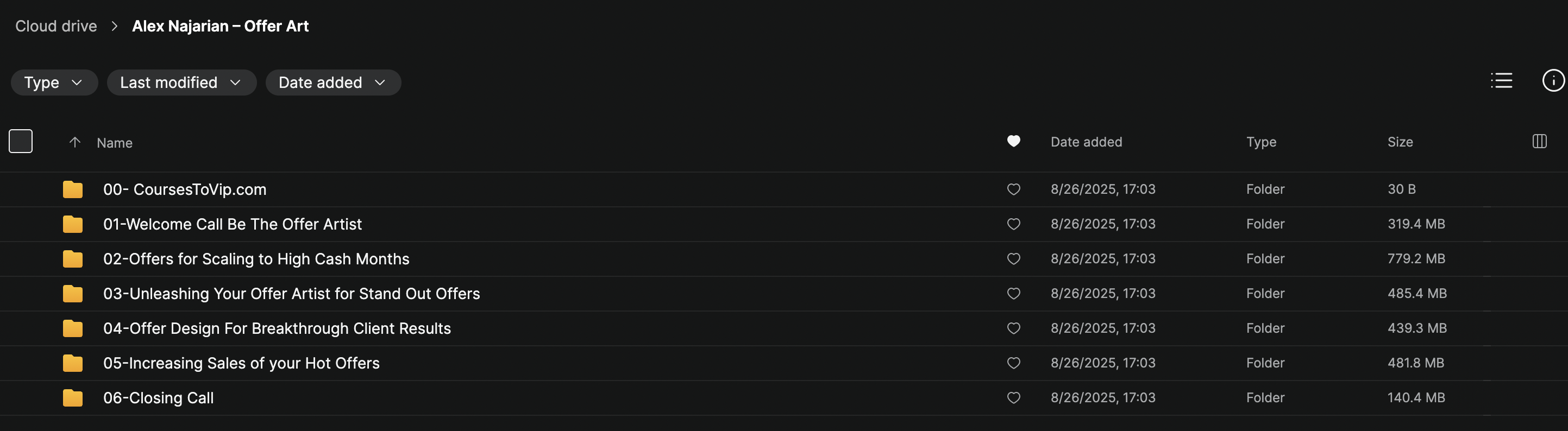Viewport: 1568px width, 431px height.
Task: Click the favorites heart column header
Action: point(1013,142)
